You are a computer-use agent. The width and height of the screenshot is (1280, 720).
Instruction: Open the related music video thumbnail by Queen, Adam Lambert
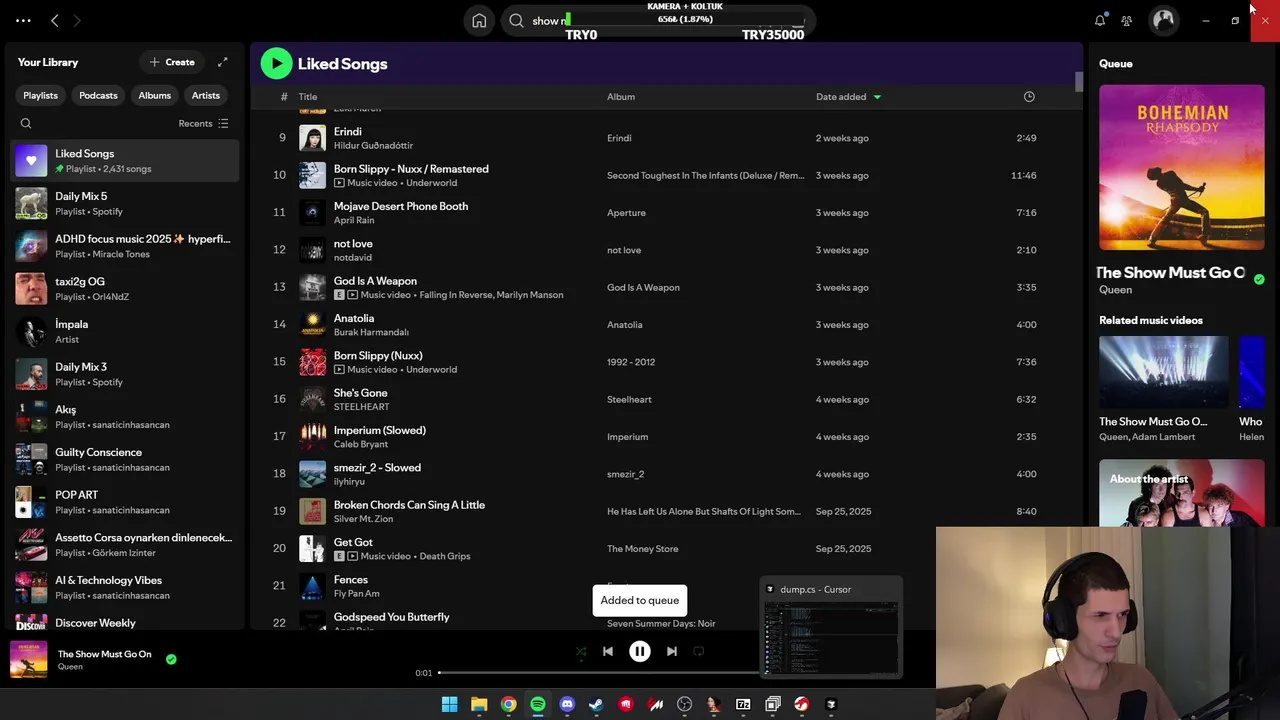coord(1164,372)
